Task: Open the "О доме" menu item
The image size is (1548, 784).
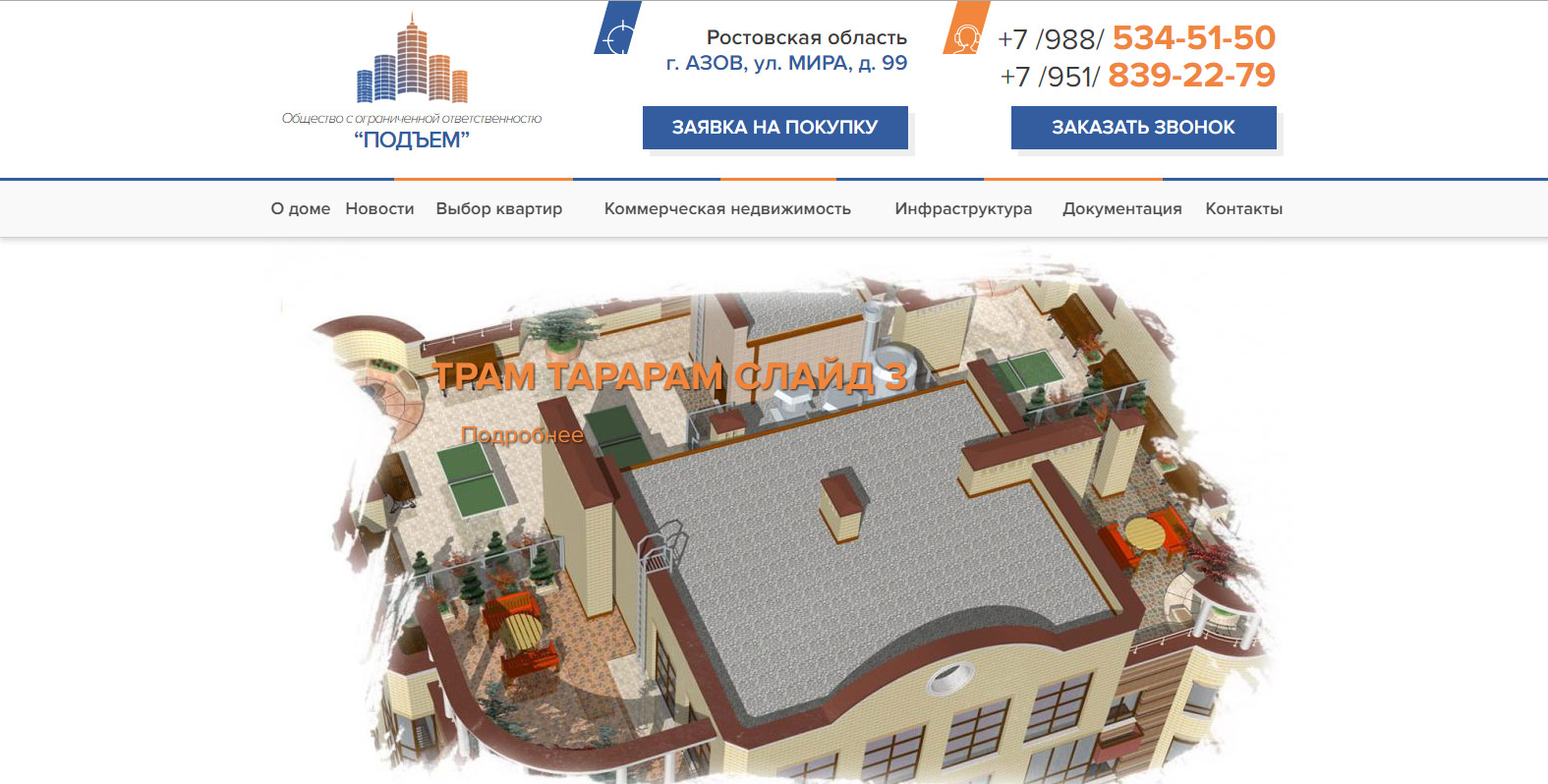Action: click(x=301, y=208)
